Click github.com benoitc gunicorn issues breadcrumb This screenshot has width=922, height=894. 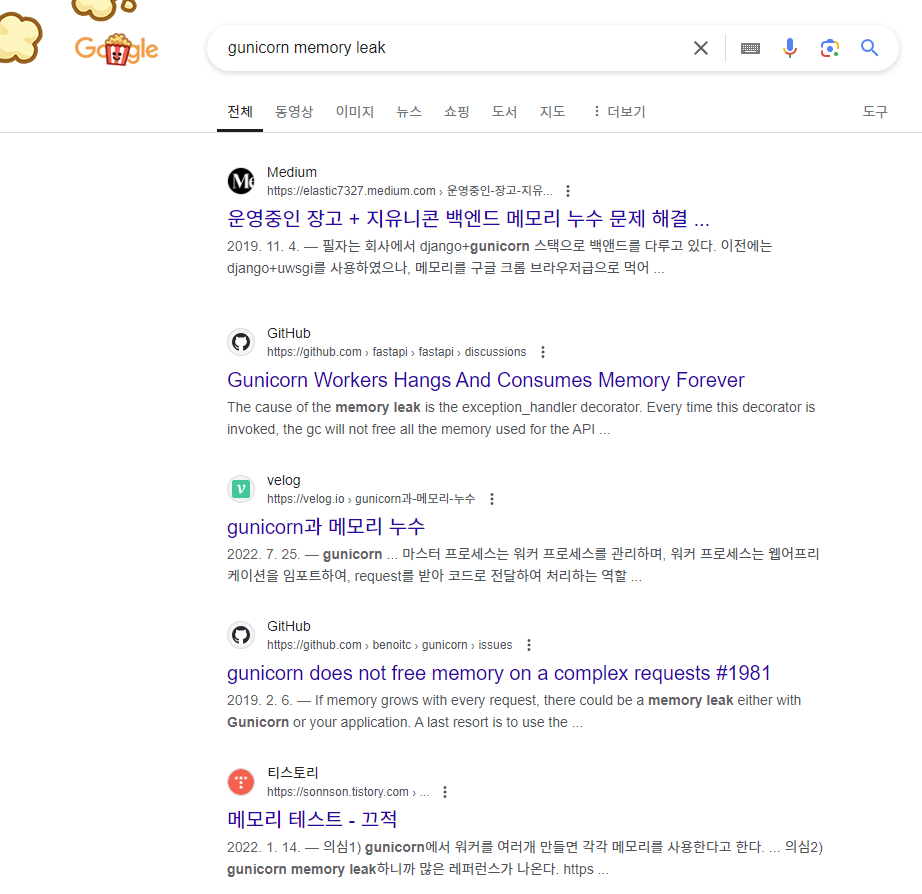tap(389, 645)
